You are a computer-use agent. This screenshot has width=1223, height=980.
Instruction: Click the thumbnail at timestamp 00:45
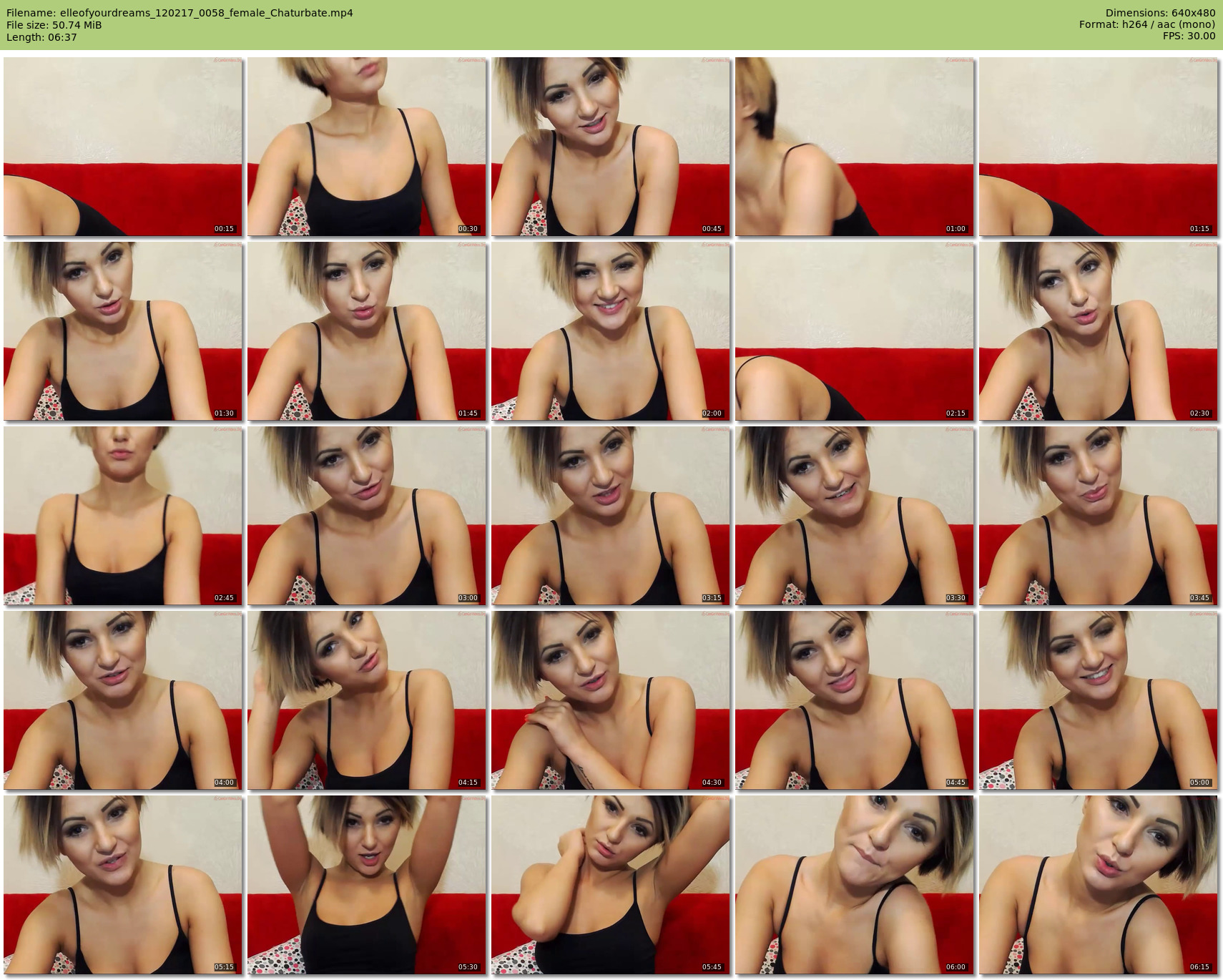pyautogui.click(x=611, y=147)
